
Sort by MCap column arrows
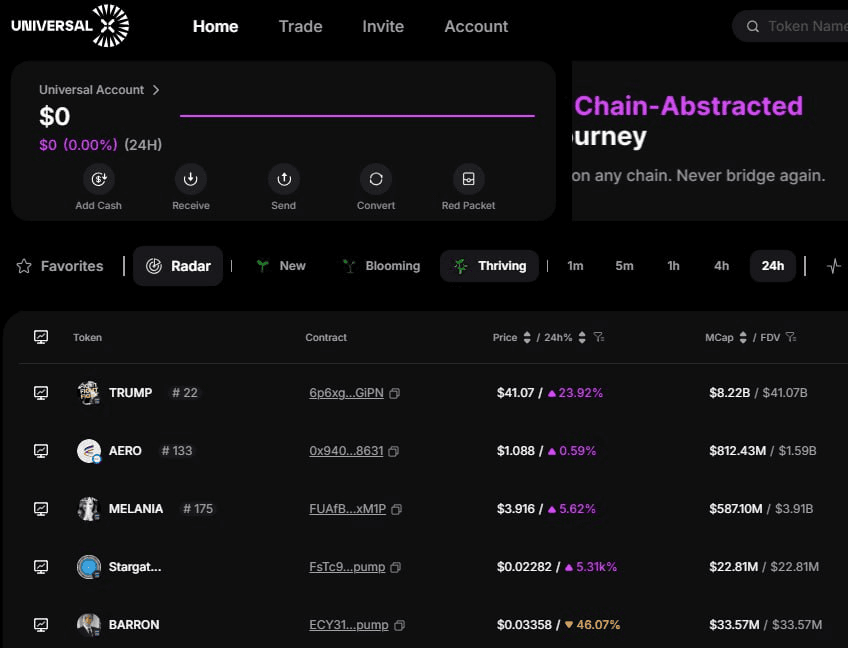point(743,337)
